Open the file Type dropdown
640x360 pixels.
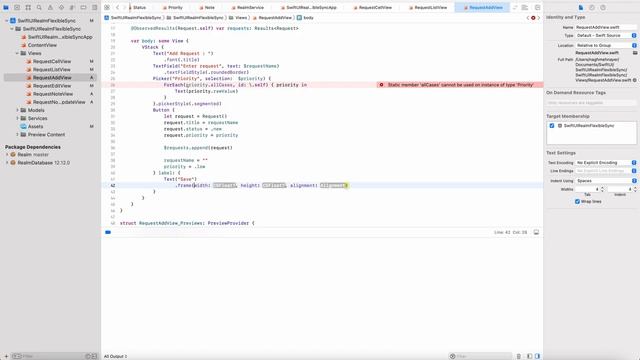point(606,36)
